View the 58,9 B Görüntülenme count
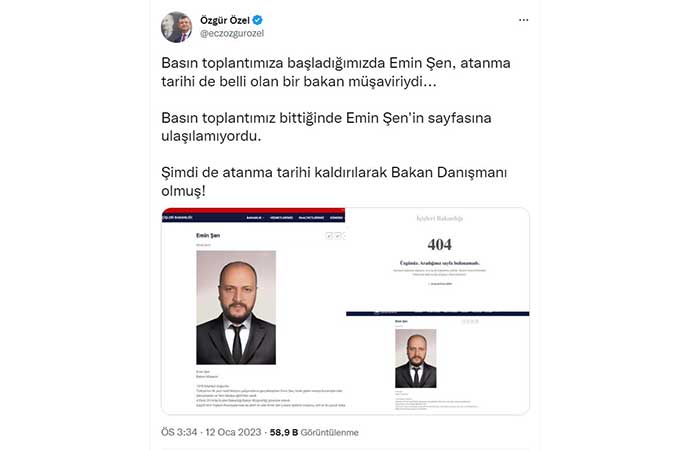 [x=314, y=432]
